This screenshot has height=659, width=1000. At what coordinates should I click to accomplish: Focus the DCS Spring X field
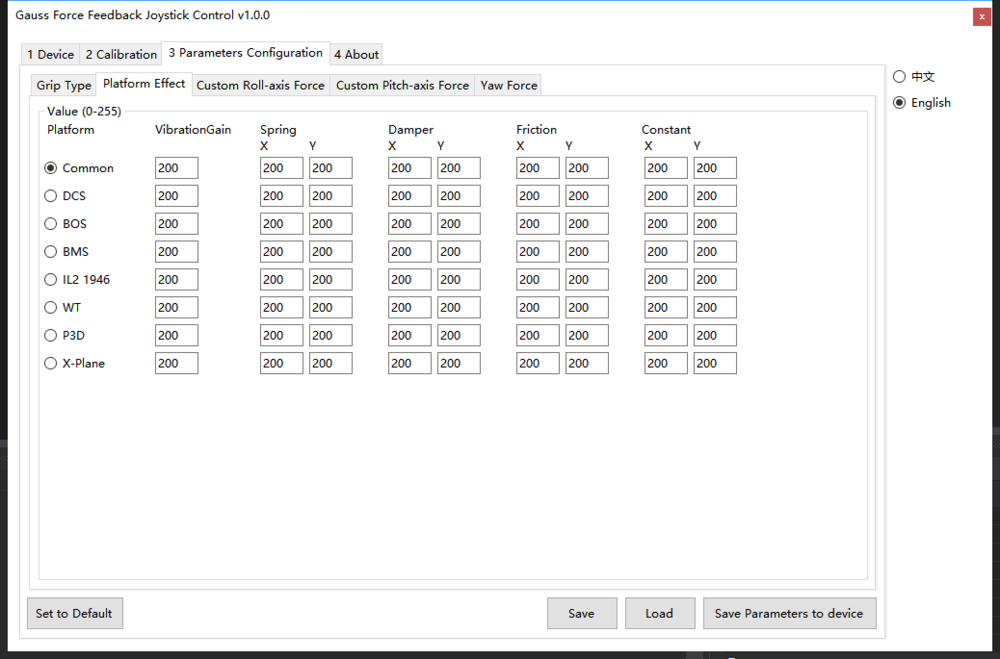pos(281,196)
